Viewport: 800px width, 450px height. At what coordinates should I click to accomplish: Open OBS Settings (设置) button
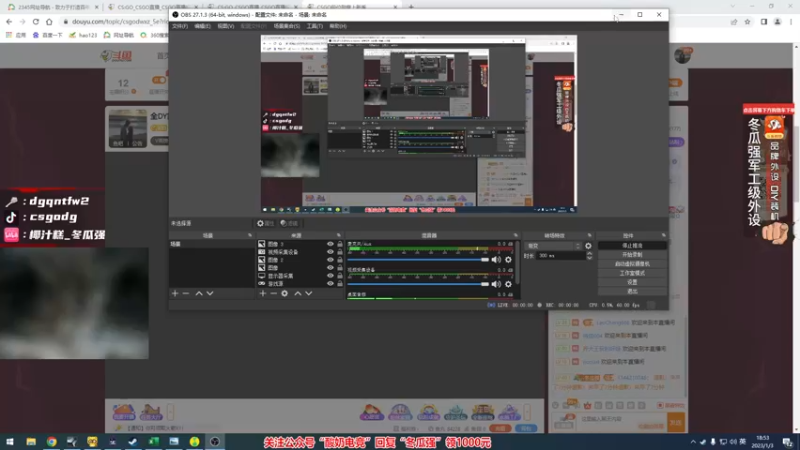(632, 282)
